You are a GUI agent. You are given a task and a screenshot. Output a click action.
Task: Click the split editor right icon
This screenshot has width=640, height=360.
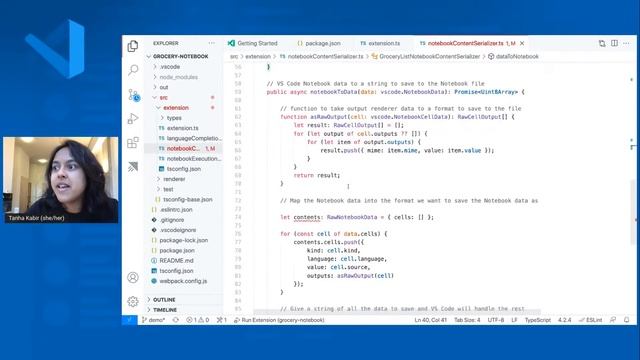(614, 43)
